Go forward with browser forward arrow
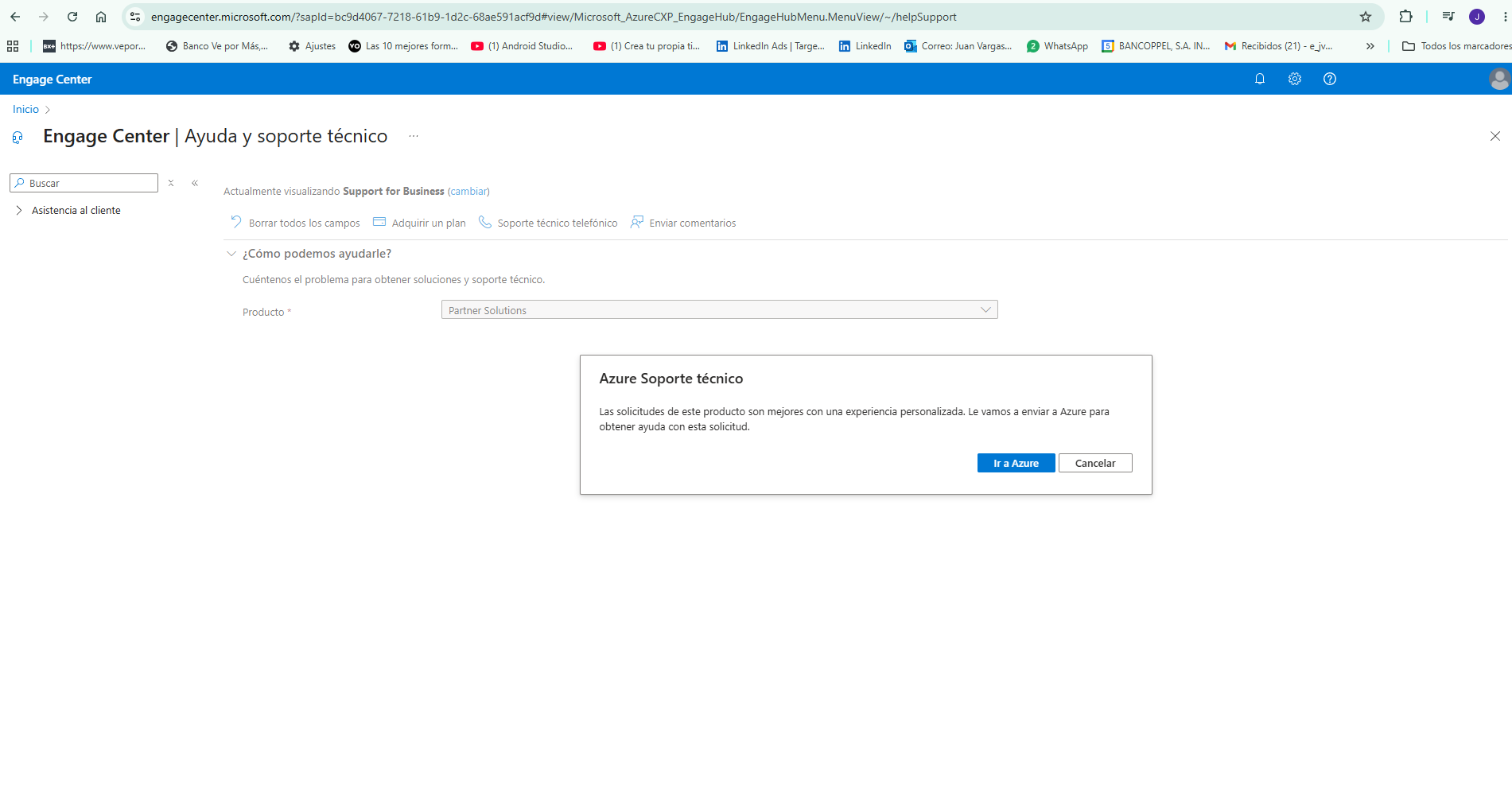The image size is (1512, 785). tap(44, 17)
